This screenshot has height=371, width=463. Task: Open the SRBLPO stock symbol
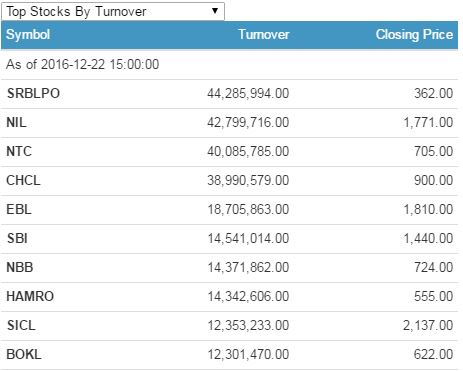pos(33,93)
